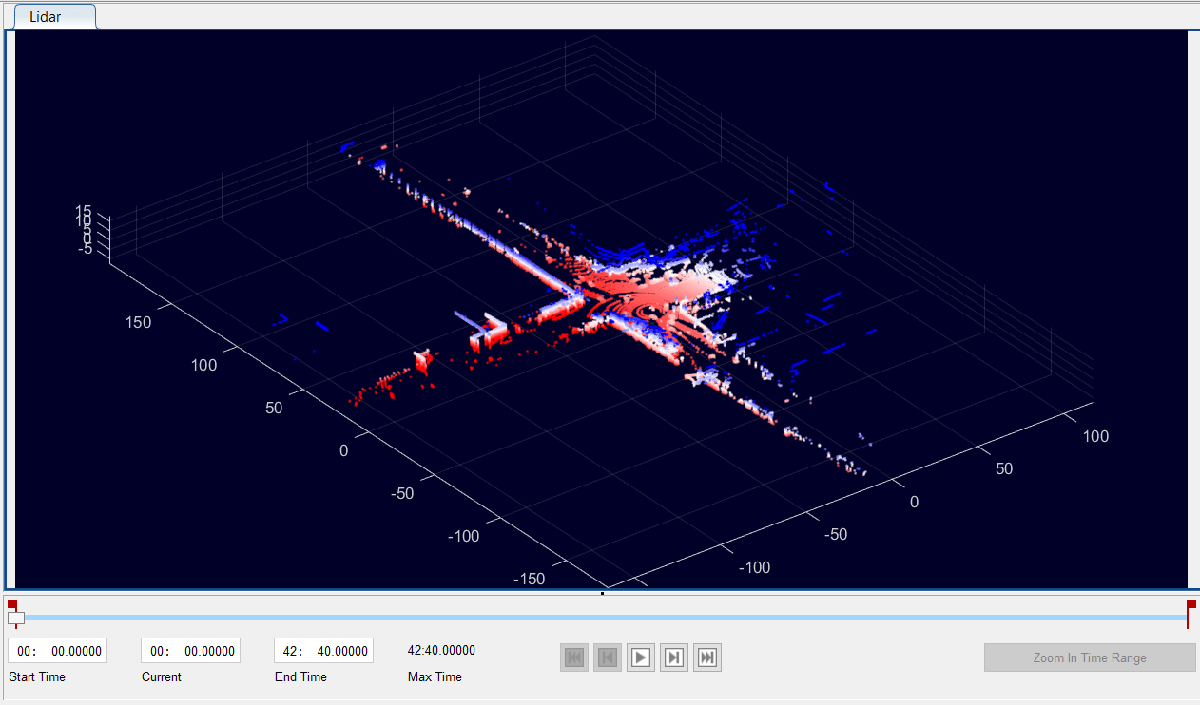Jump to the last frame
The height and width of the screenshot is (705, 1200).
point(707,657)
